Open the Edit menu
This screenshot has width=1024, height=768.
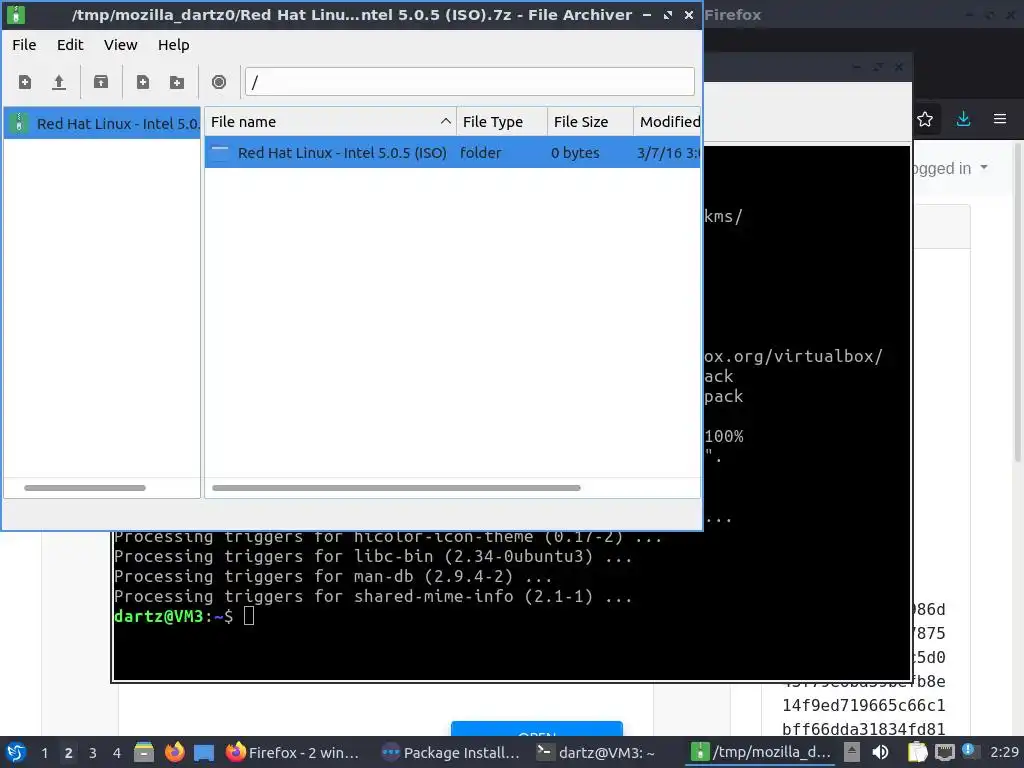[x=70, y=45]
